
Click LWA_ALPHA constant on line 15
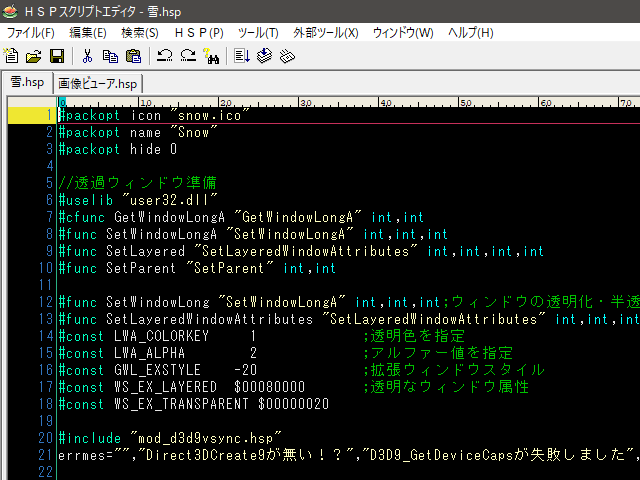150,353
